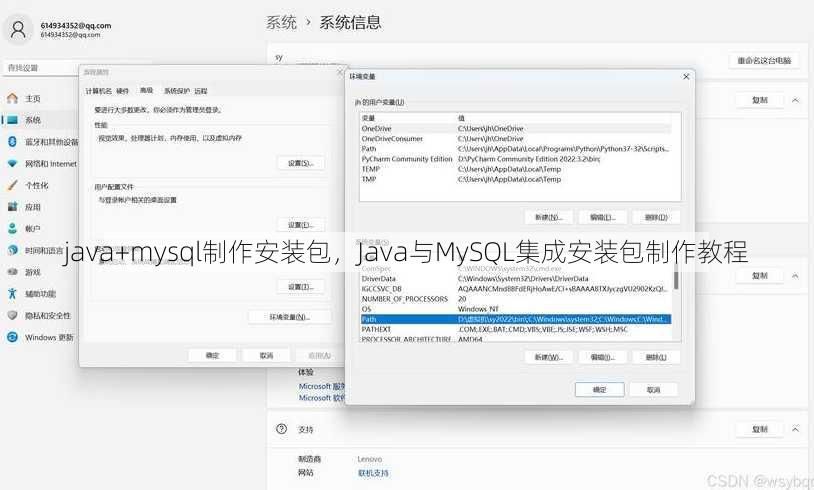Open 蓝牙和其他设备 Bluetooth icon
The width and height of the screenshot is (814, 490).
tap(12, 142)
